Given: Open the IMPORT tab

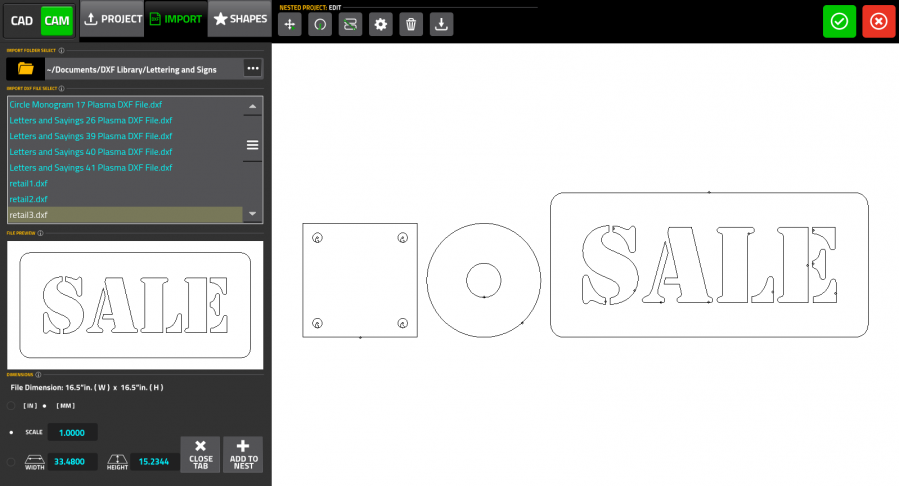Looking at the screenshot, I should 175,19.
